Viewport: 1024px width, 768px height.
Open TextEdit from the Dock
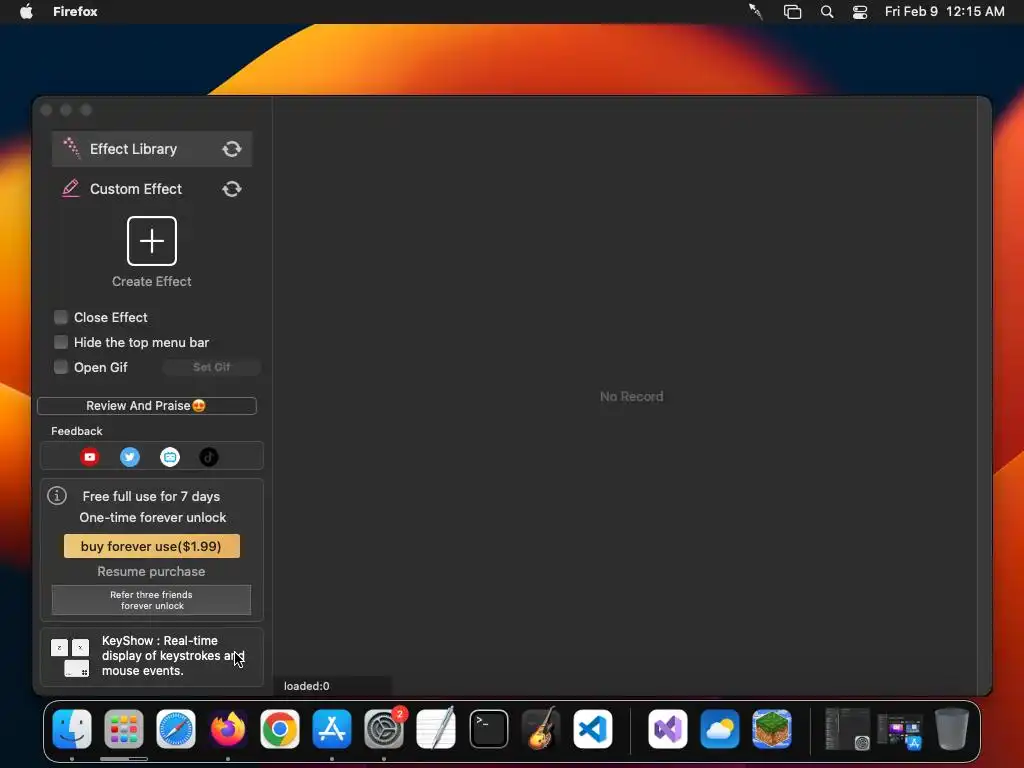tap(436, 729)
